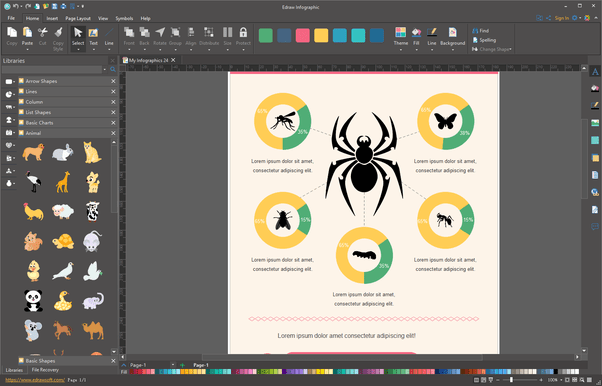This screenshot has width=602, height=386.
Task: Click the Paste icon
Action: (x=27, y=33)
